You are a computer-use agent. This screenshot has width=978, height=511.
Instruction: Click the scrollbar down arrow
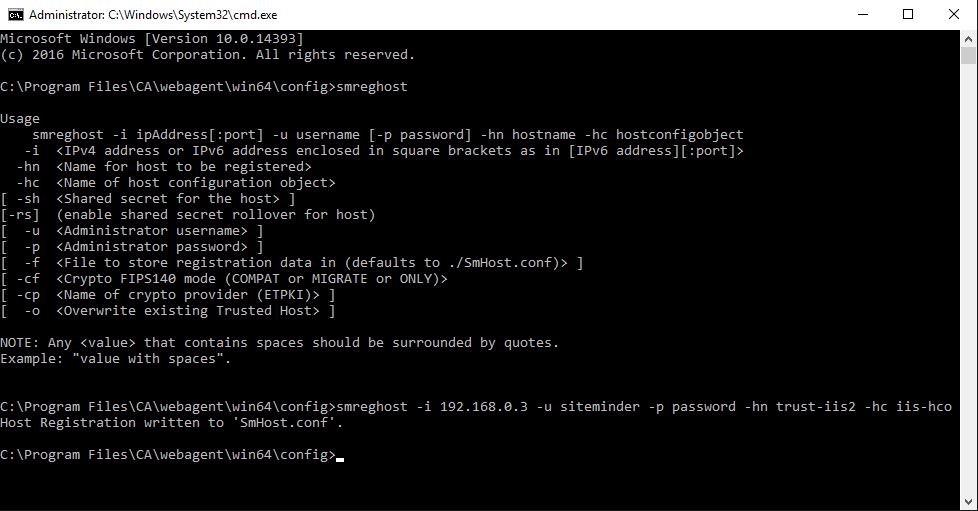point(969,502)
